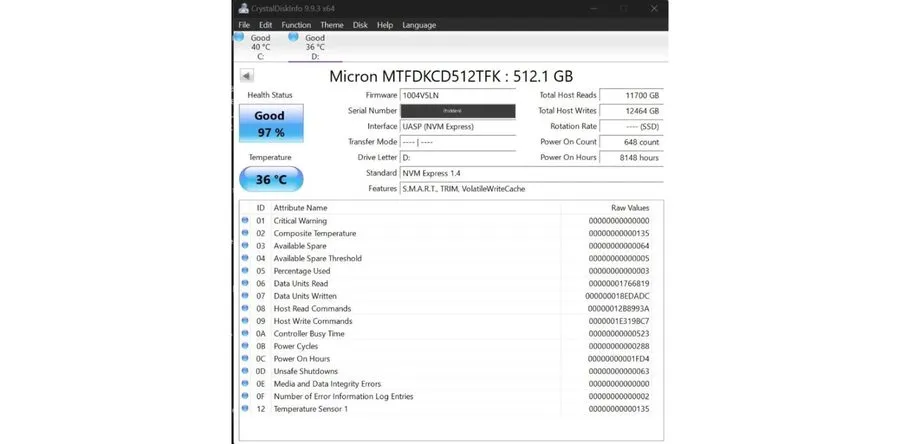
Task: Click the hidden Serial Number field
Action: [x=457, y=111]
